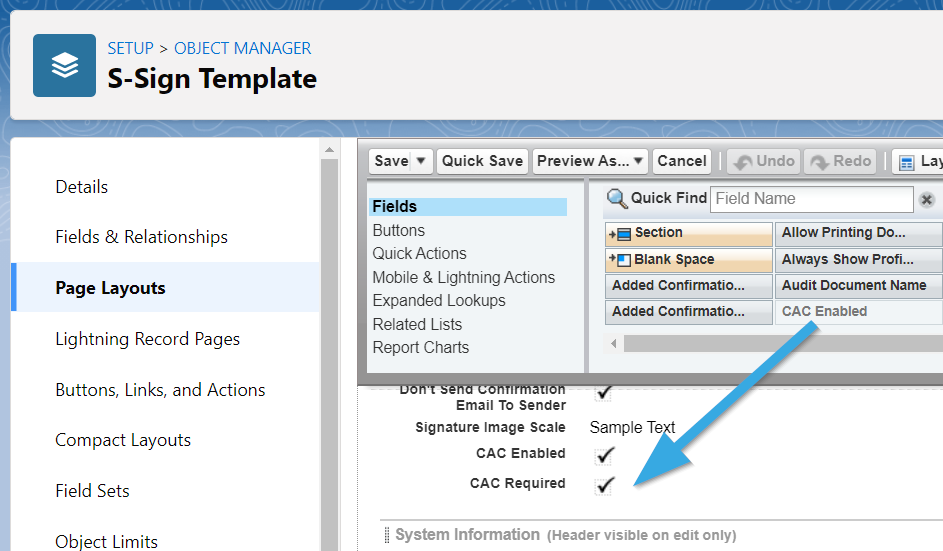Toggle the CAC Required checkbox
943x551 pixels.
(604, 485)
